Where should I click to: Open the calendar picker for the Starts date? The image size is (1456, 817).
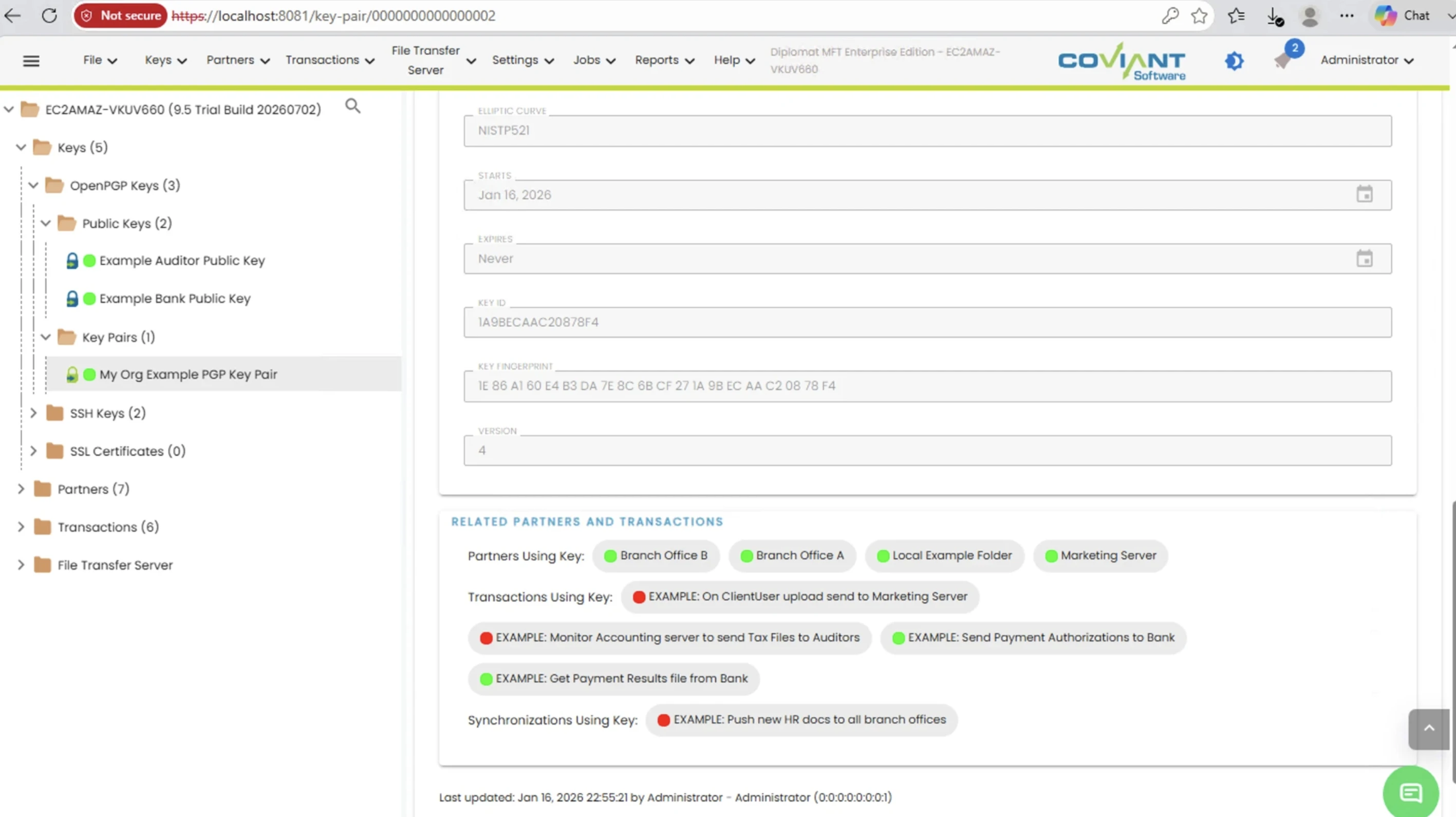tap(1365, 194)
